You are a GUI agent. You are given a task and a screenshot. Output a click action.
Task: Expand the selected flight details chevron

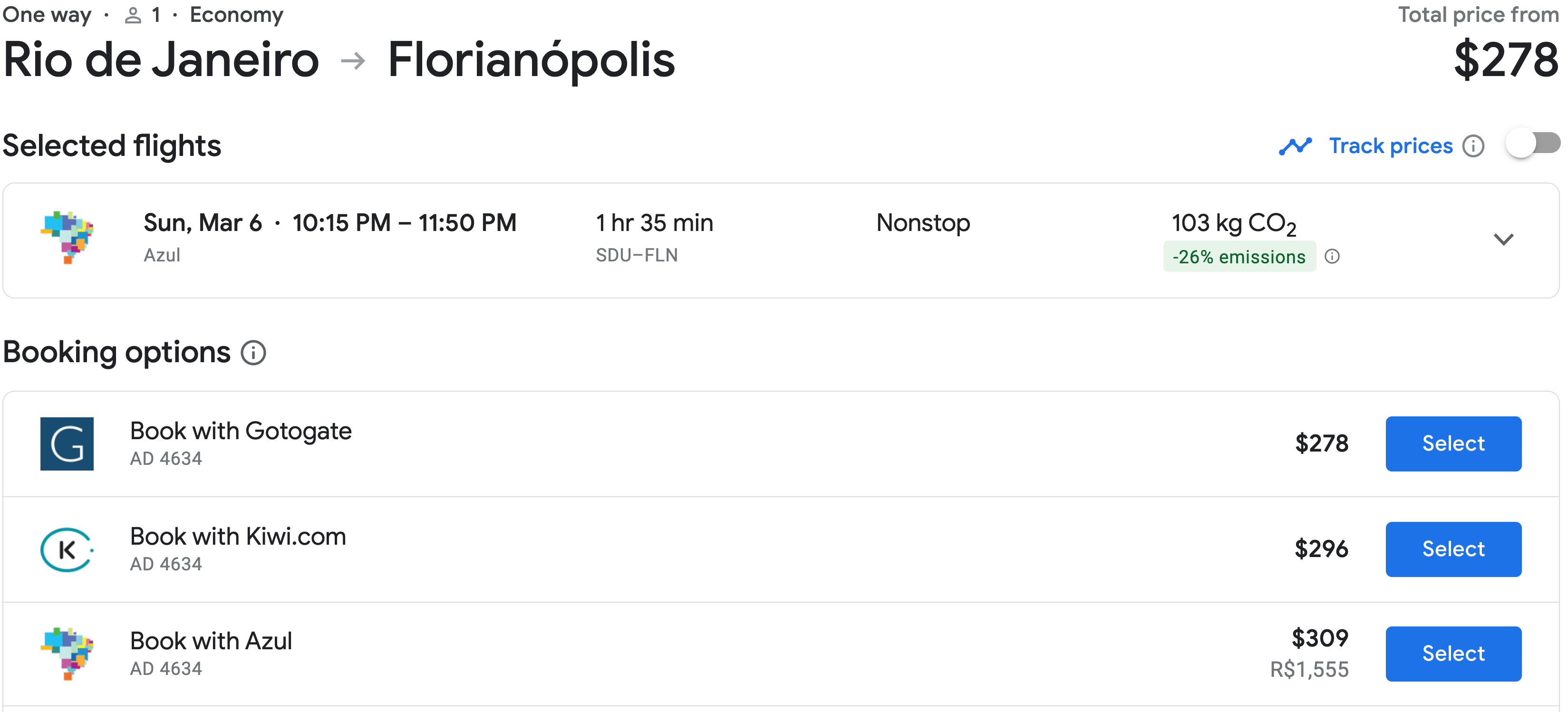click(1503, 240)
